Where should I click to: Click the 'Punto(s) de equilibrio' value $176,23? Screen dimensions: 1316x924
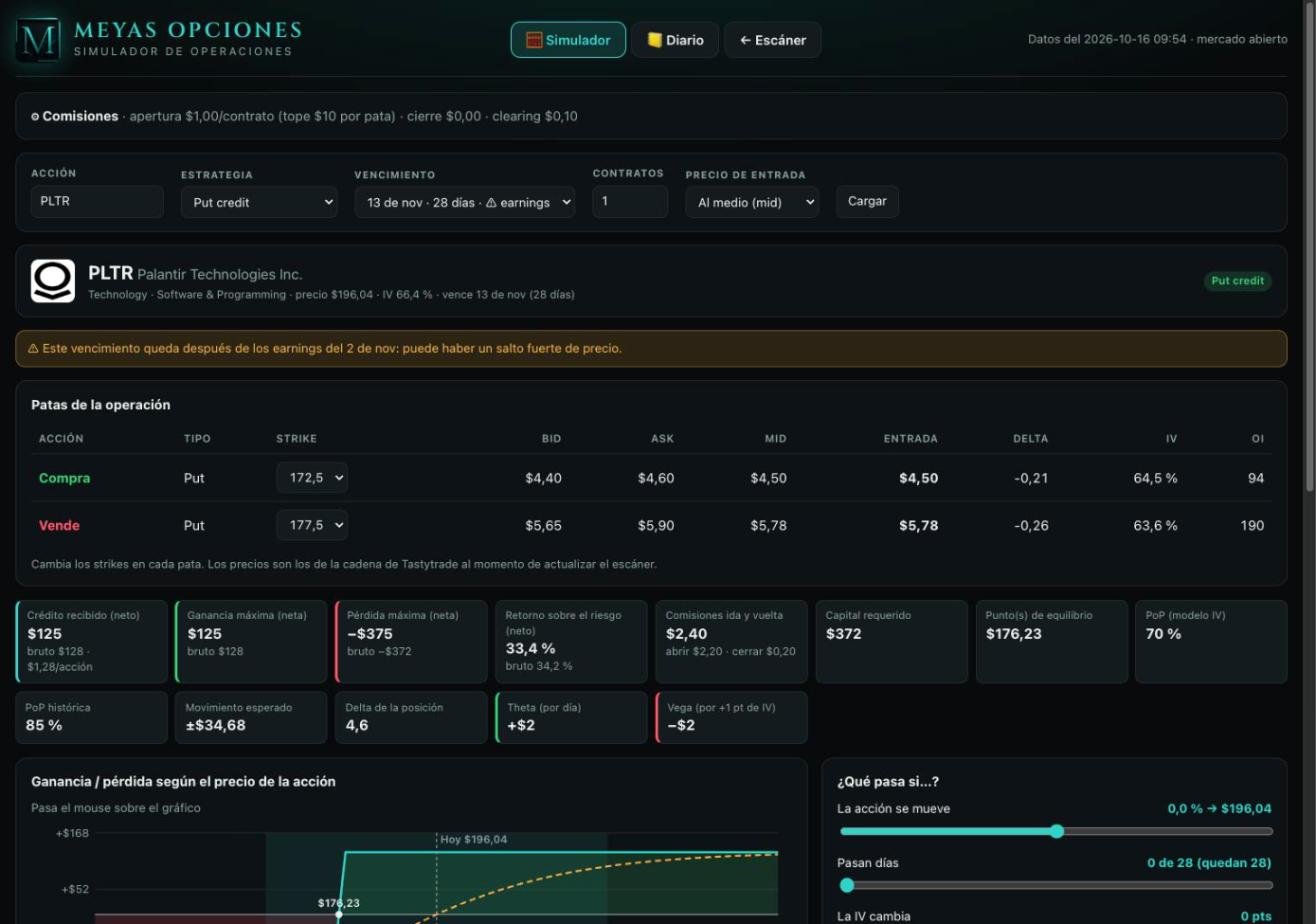pyautogui.click(x=1013, y=634)
